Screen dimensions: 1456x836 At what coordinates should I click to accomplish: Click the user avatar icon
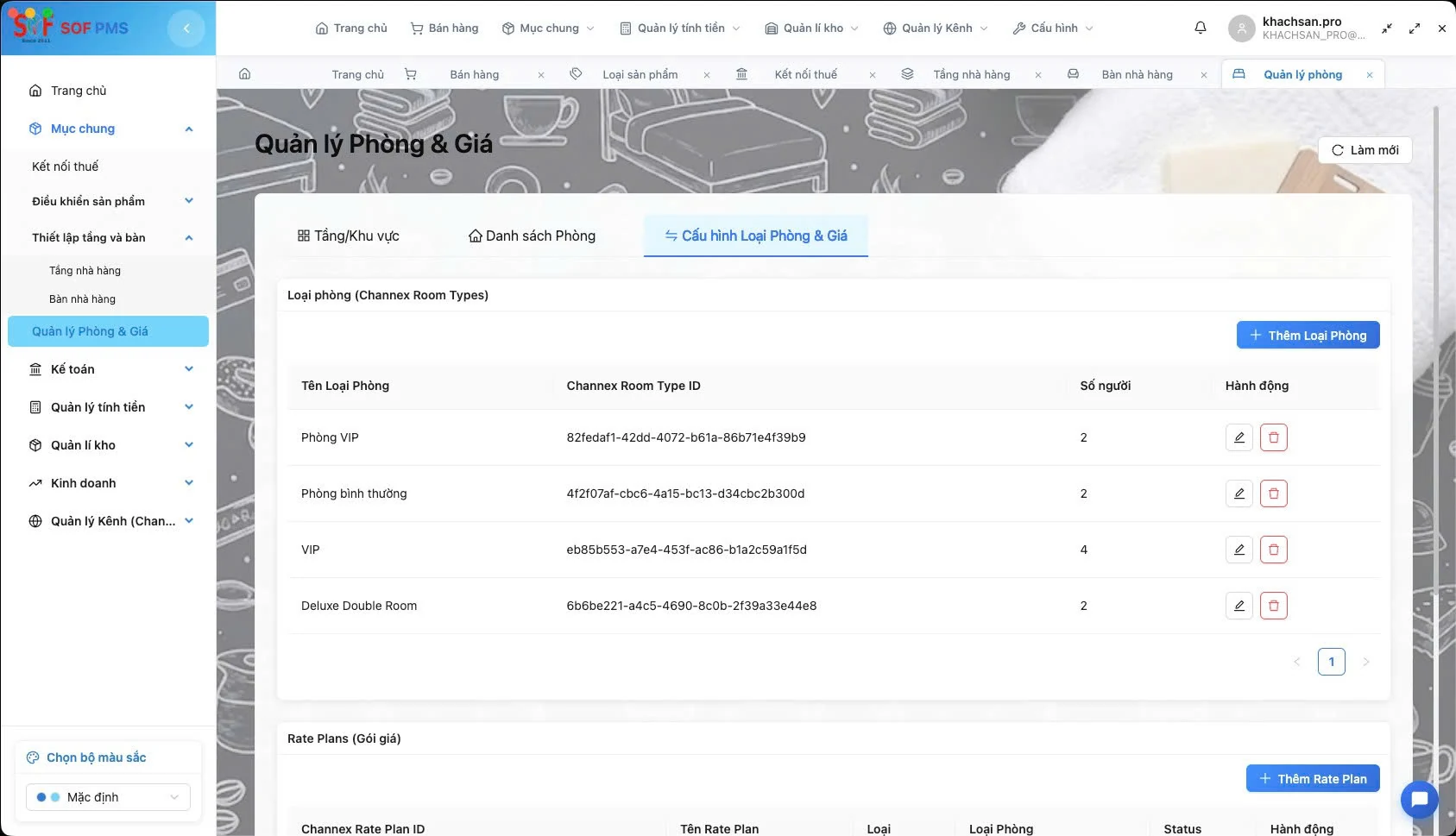click(1241, 28)
